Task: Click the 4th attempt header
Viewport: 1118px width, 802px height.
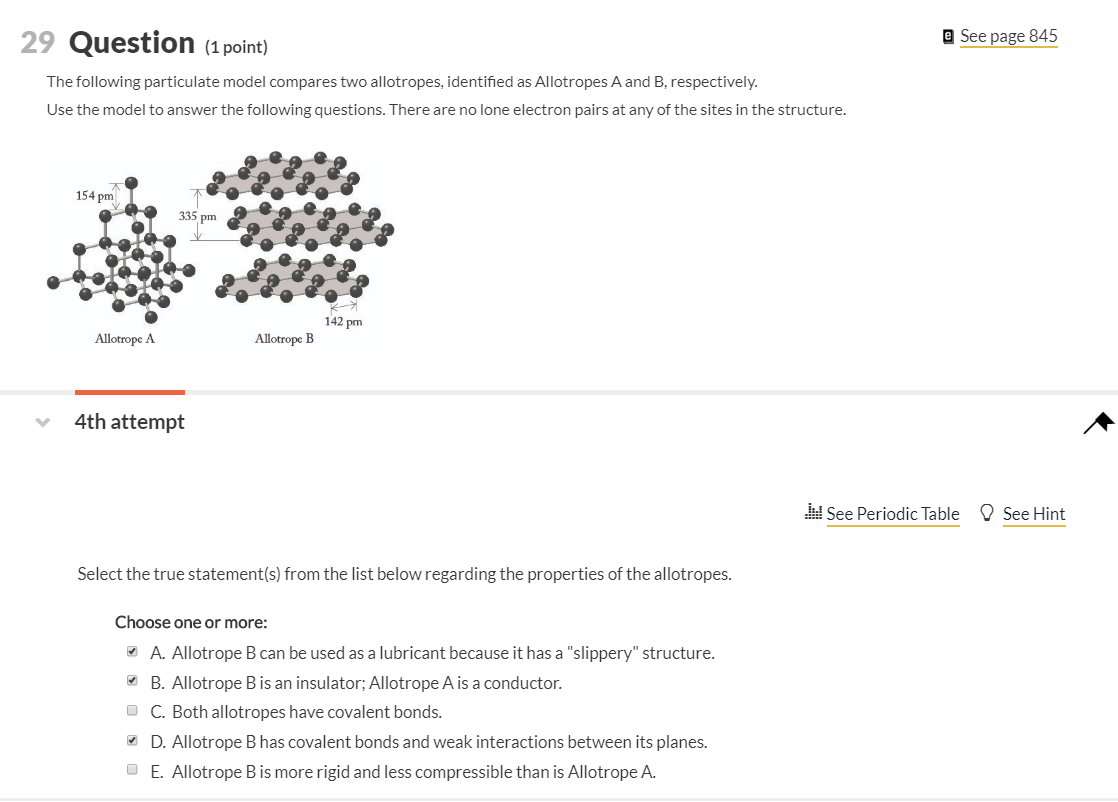Action: (129, 422)
